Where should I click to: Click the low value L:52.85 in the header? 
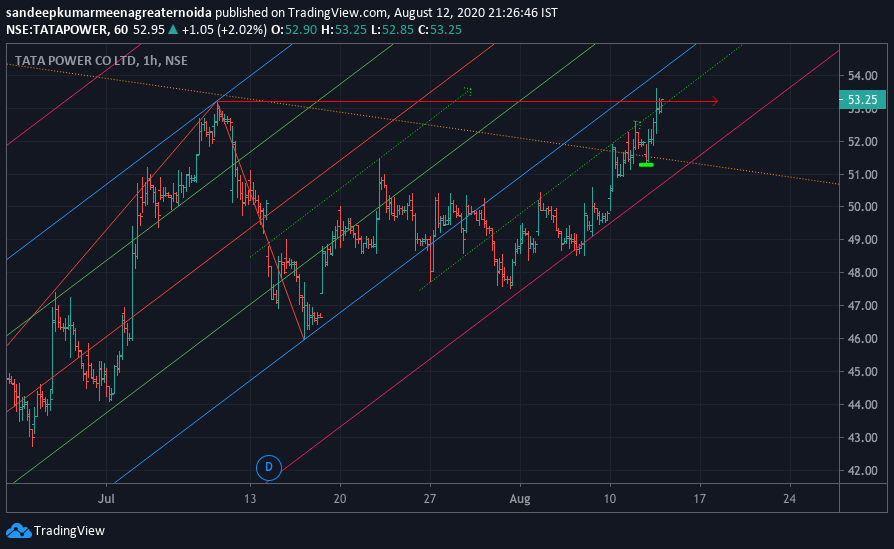[x=392, y=30]
